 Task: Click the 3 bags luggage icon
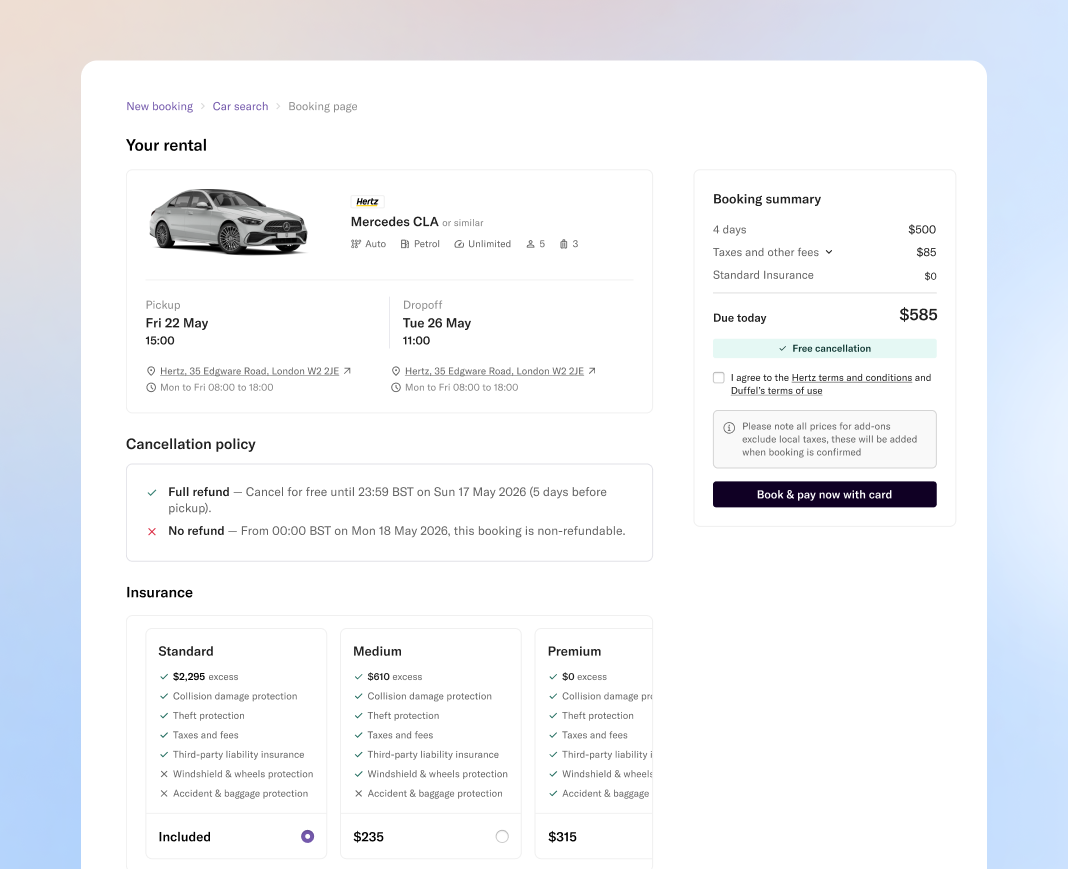(x=563, y=244)
